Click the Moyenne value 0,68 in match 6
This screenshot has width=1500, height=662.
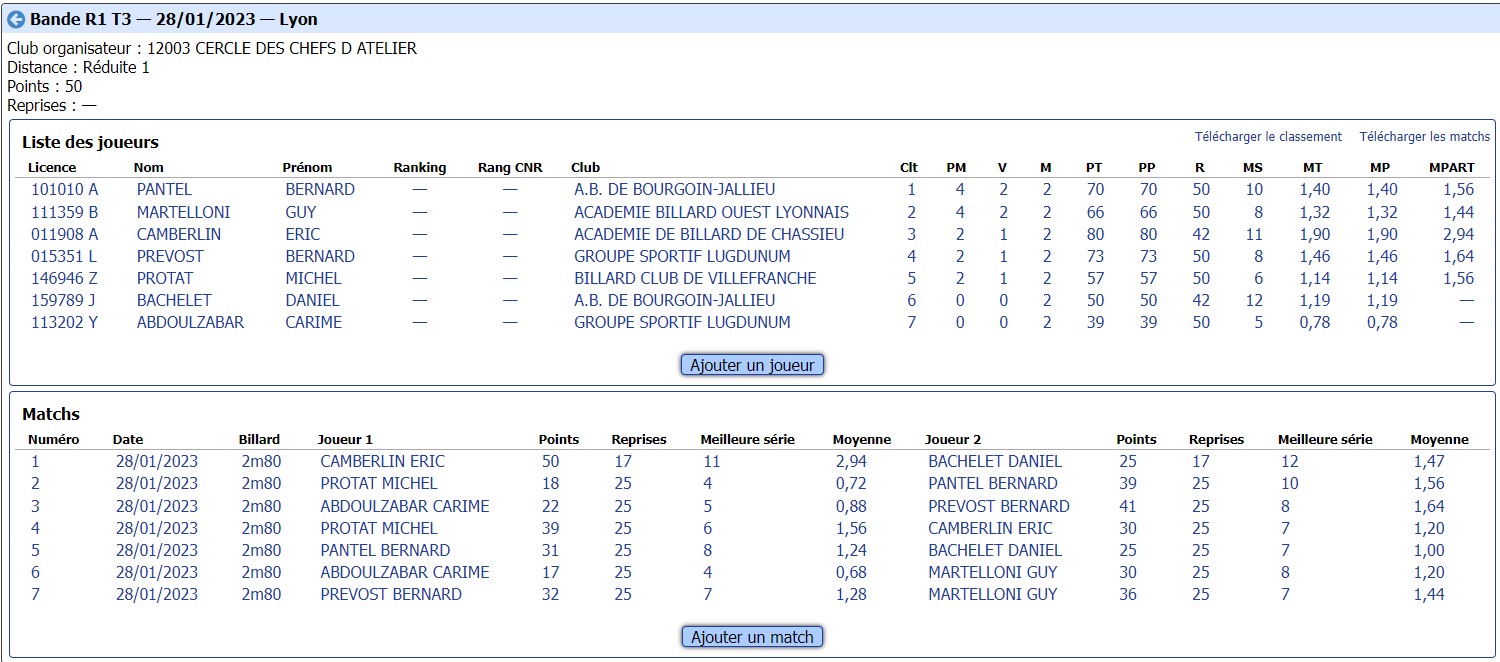[x=851, y=572]
